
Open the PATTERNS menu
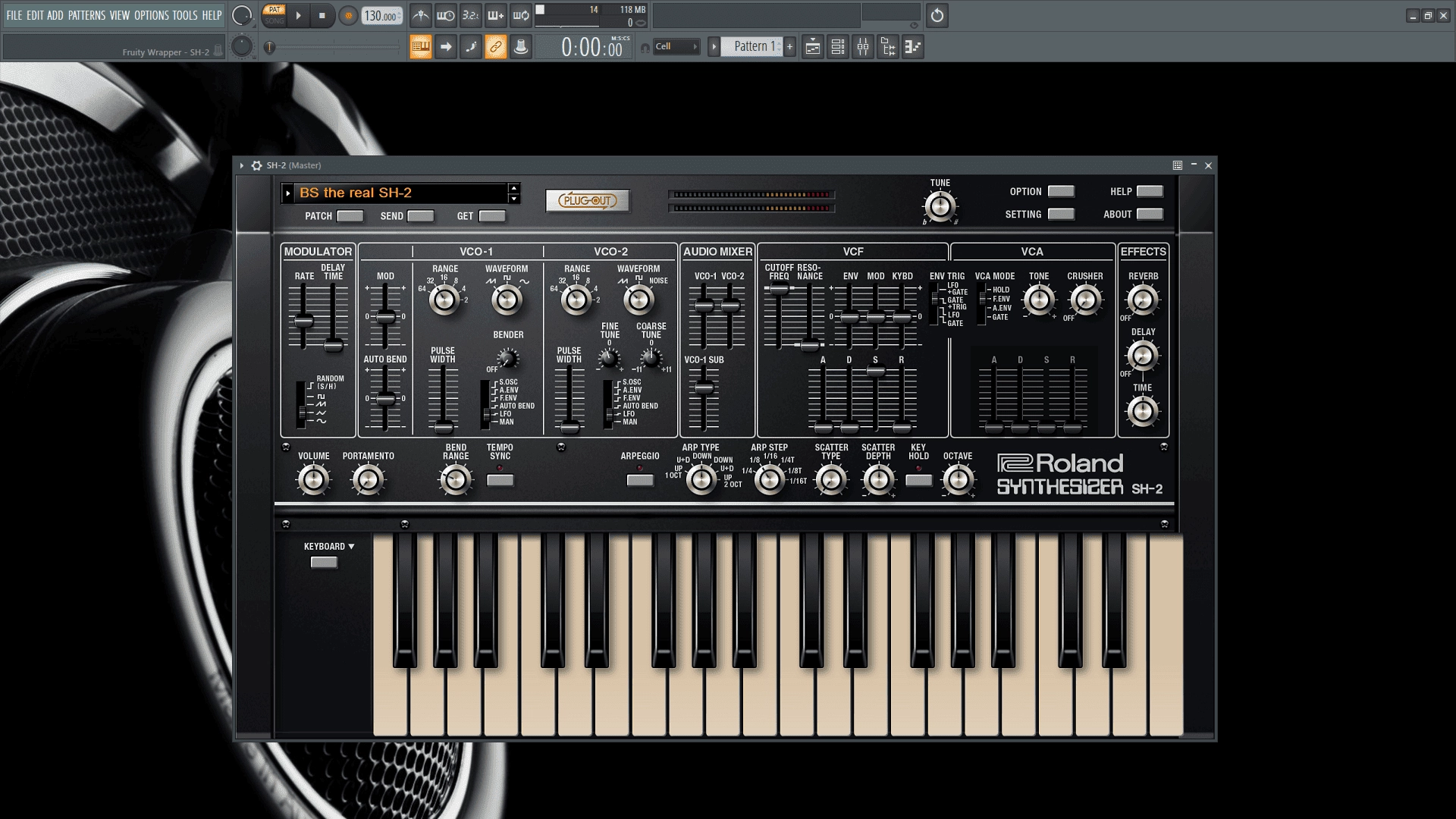[x=86, y=15]
